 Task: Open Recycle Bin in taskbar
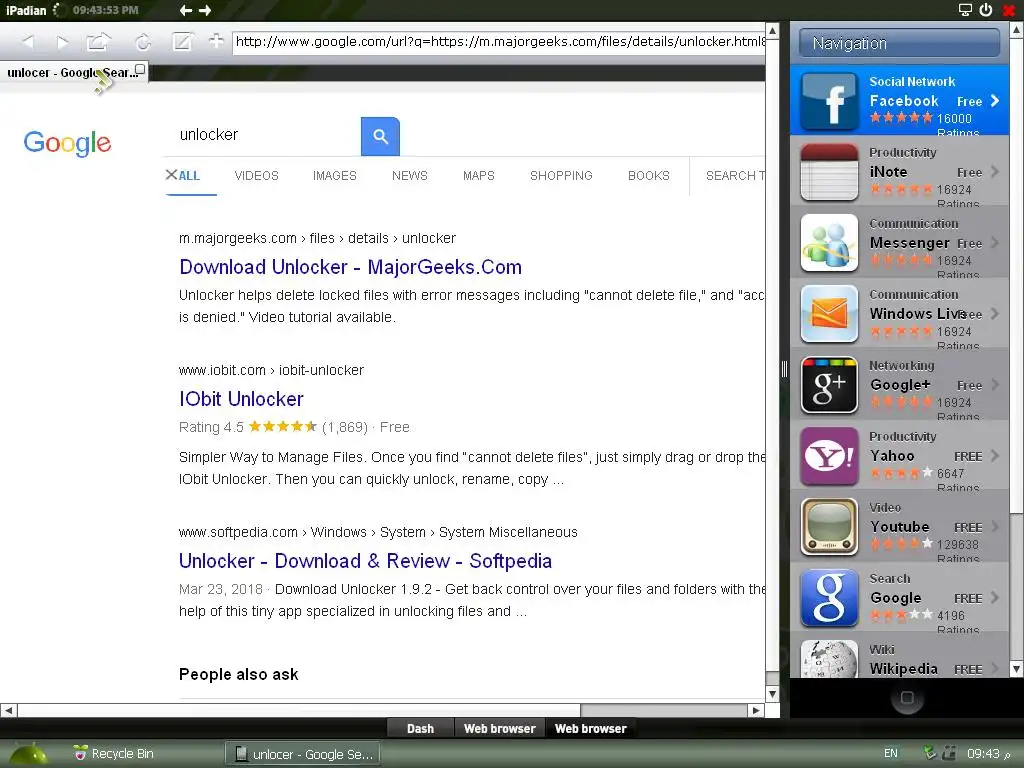click(113, 754)
